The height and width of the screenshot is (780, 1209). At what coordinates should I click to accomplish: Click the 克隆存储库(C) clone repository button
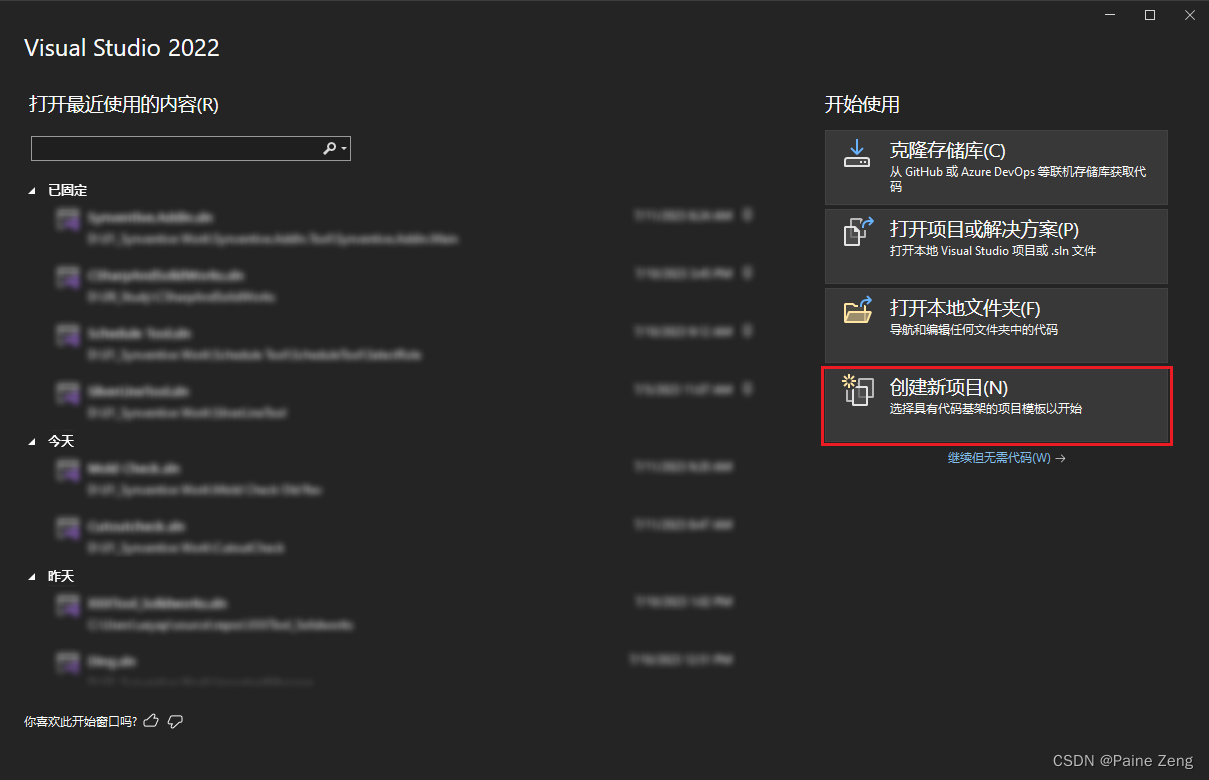[x=996, y=167]
